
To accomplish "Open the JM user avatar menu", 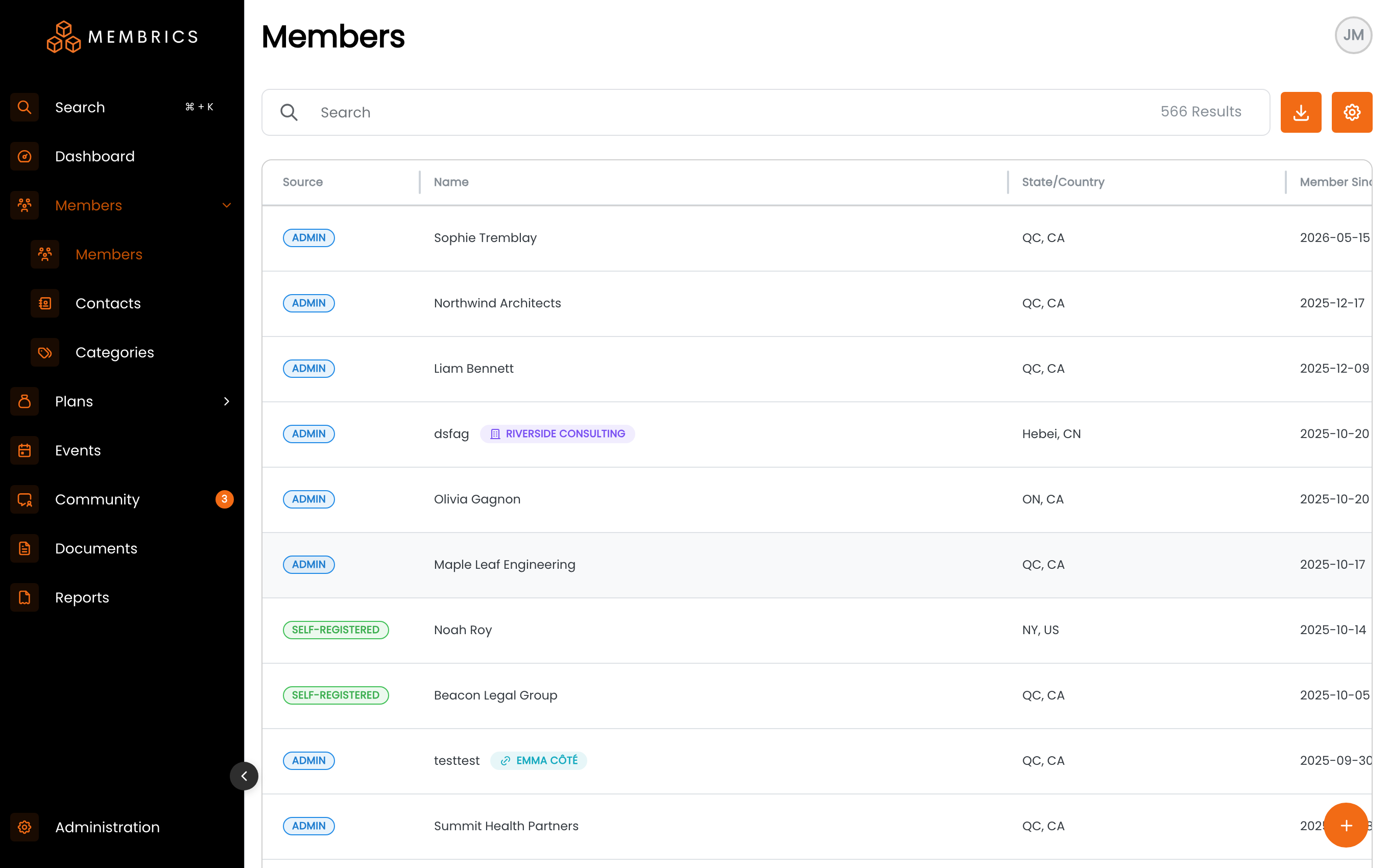I will (1353, 35).
